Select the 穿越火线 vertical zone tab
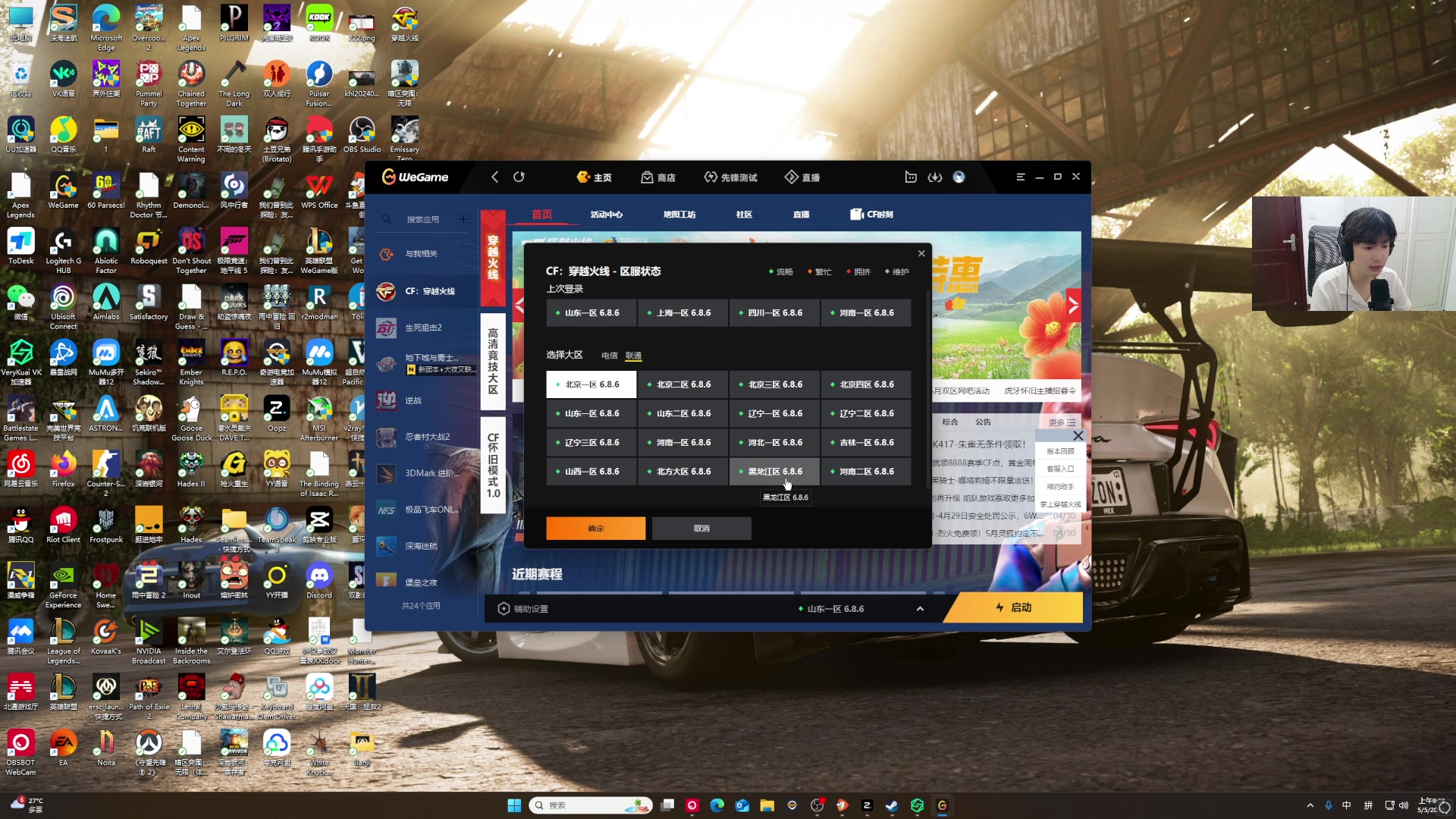1456x819 pixels. pyautogui.click(x=493, y=258)
